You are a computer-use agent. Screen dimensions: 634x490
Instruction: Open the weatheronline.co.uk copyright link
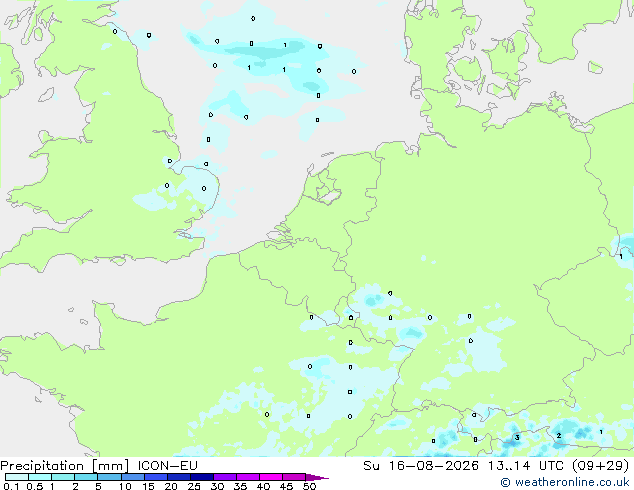coord(565,482)
